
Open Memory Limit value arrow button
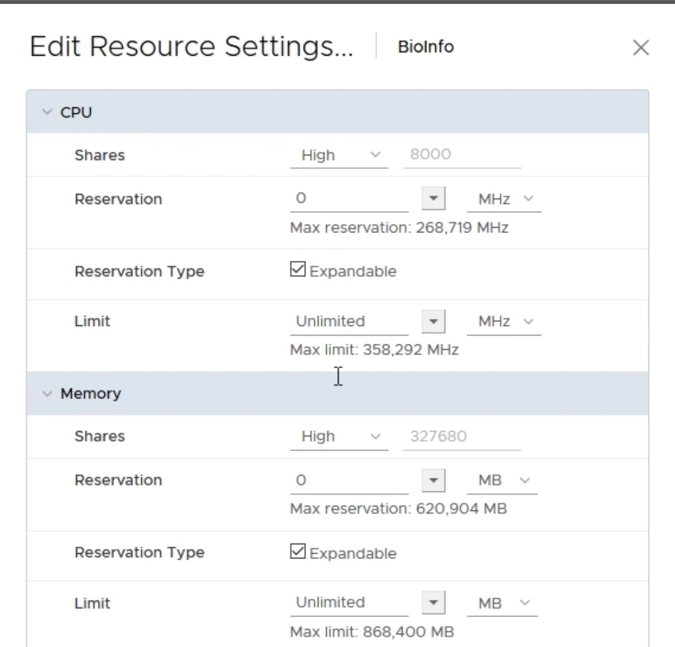(x=433, y=603)
